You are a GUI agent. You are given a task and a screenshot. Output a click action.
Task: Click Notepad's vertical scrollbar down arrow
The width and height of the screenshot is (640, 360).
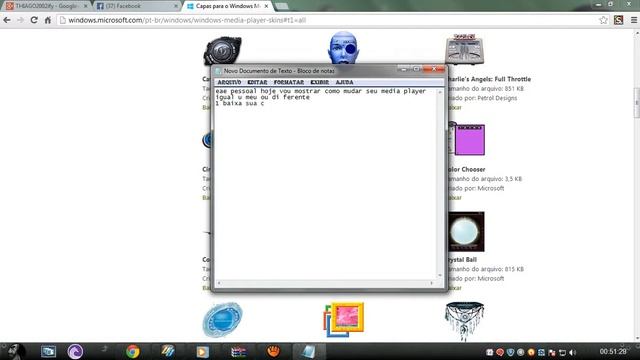[x=440, y=275]
